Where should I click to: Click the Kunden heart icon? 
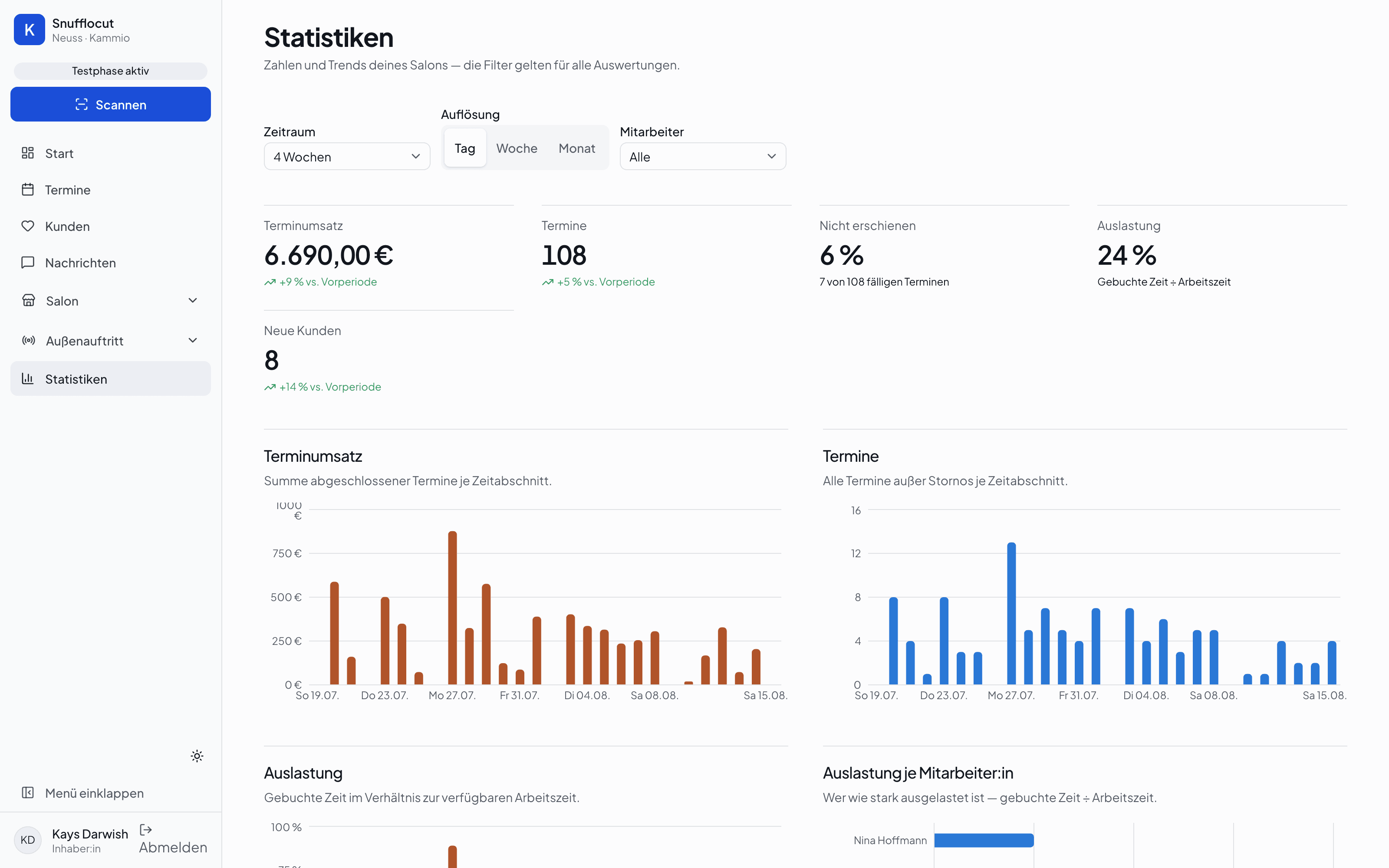point(27,226)
